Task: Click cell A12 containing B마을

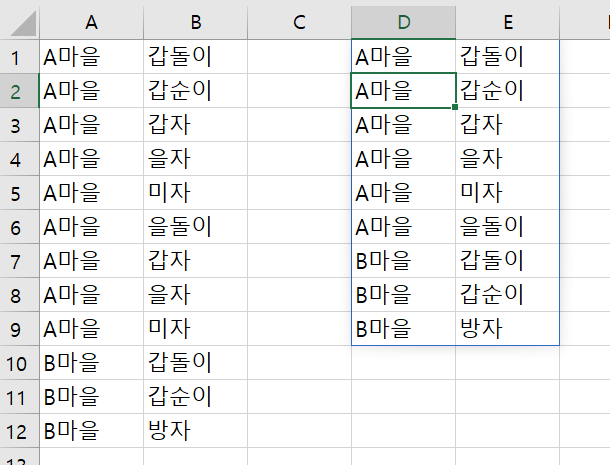Action: (91, 431)
